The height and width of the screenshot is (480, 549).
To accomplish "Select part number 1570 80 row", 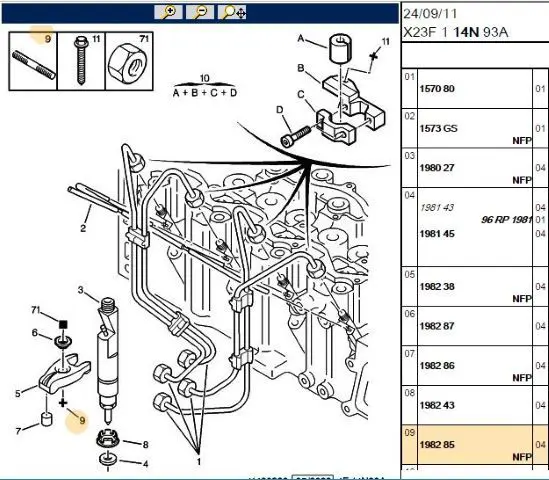I will coord(475,88).
